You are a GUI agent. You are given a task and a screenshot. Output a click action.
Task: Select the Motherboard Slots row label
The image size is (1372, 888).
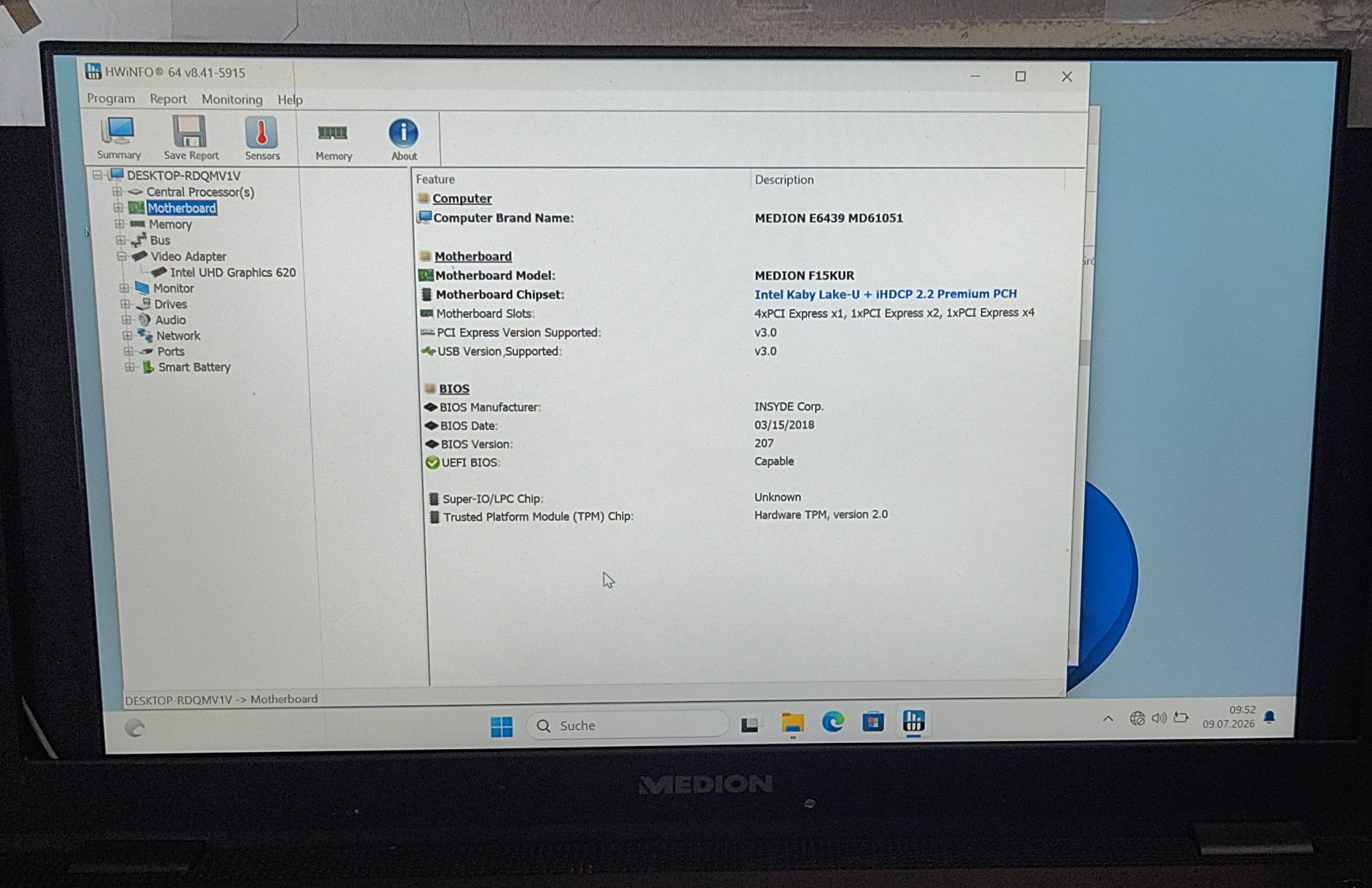tap(485, 313)
